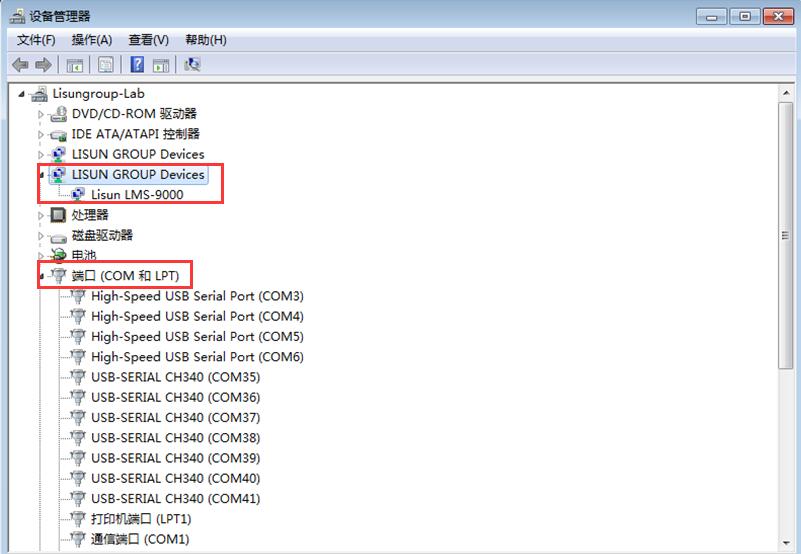Click the Back arrow toolbar icon

(x=20, y=65)
